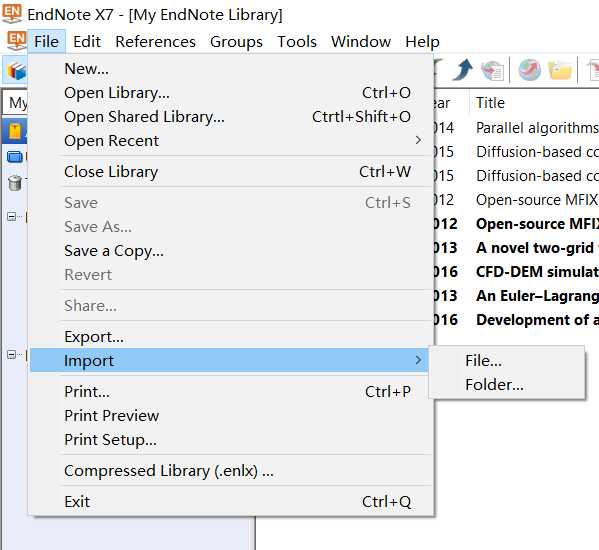Click the blue up arrow toolbar icon
Image resolution: width=599 pixels, height=550 pixels.
pos(462,70)
